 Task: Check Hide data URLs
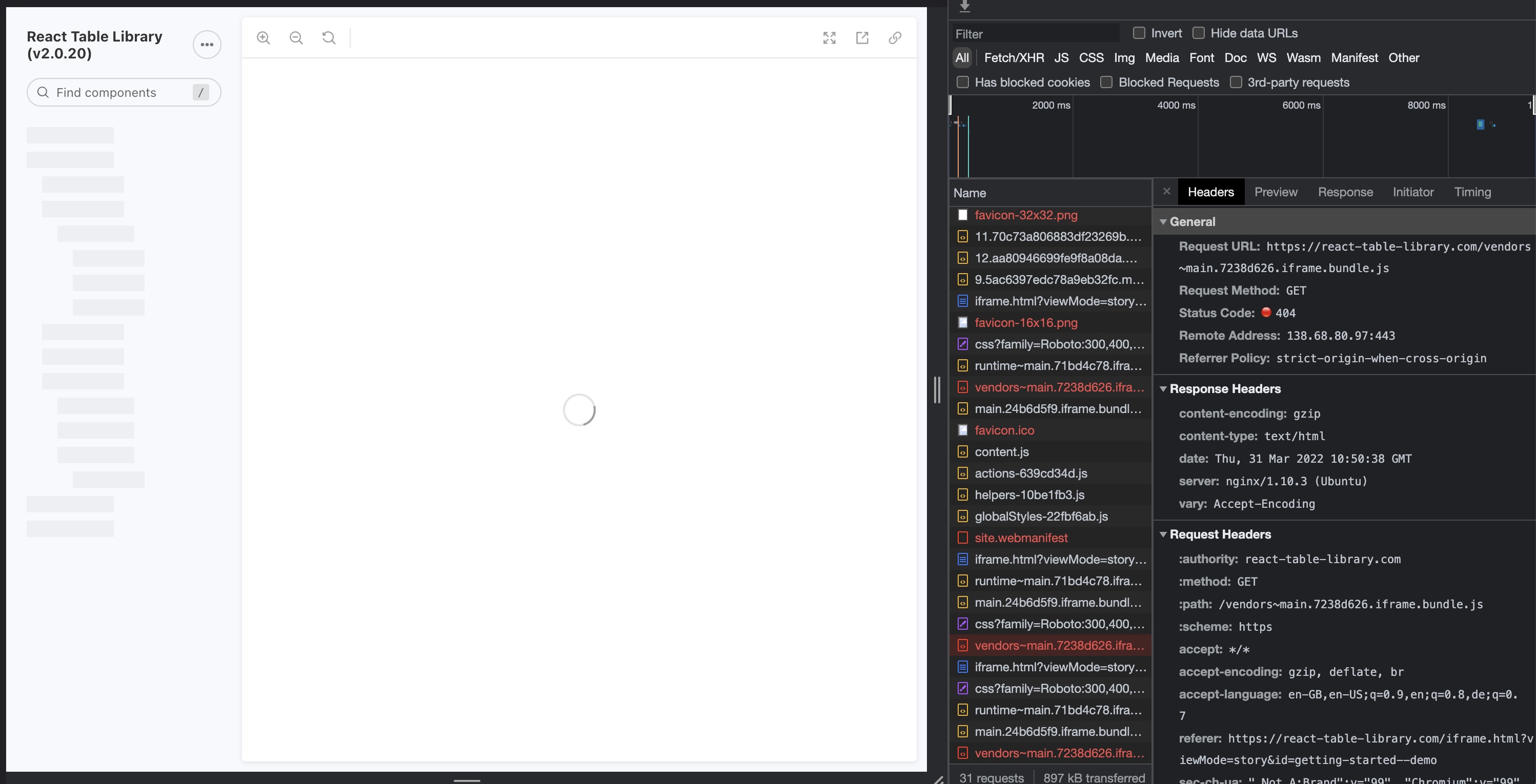pos(1199,33)
